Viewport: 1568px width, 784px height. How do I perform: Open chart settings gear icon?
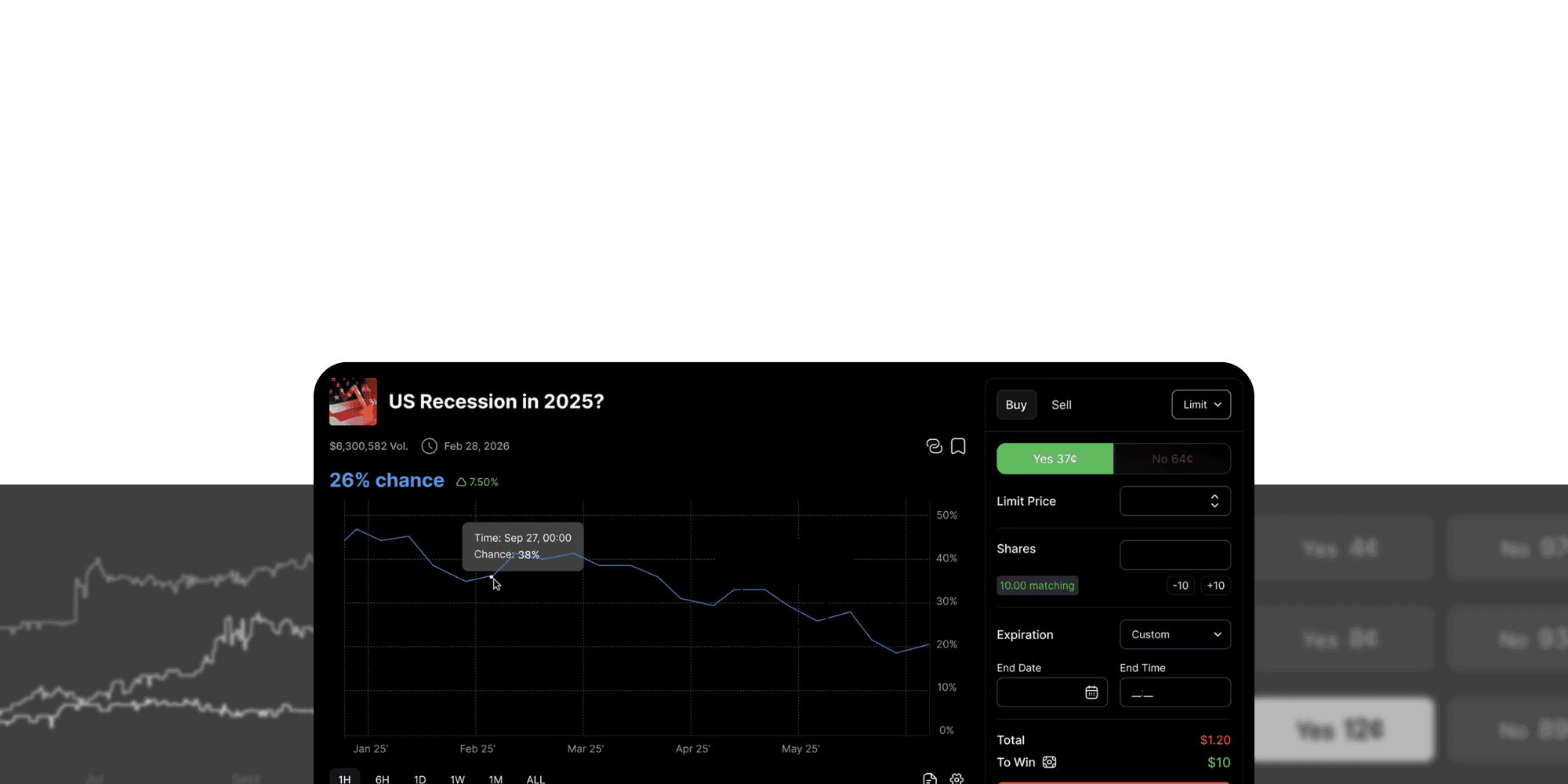coord(956,779)
